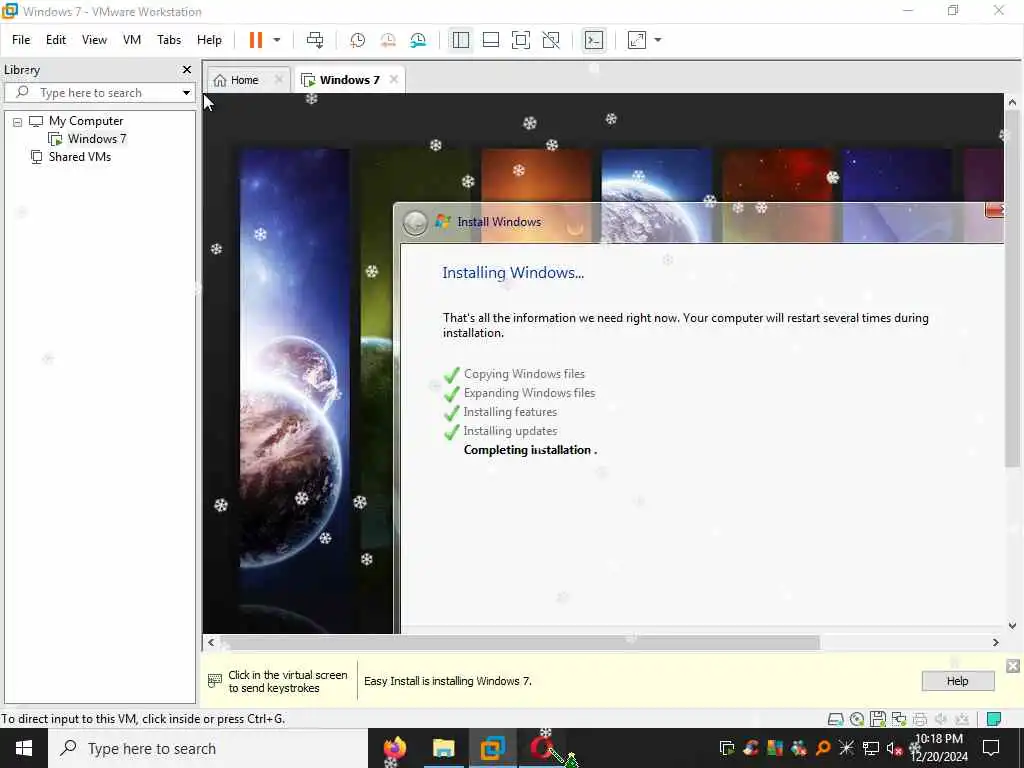Open File Explorer from the taskbar

point(443,748)
